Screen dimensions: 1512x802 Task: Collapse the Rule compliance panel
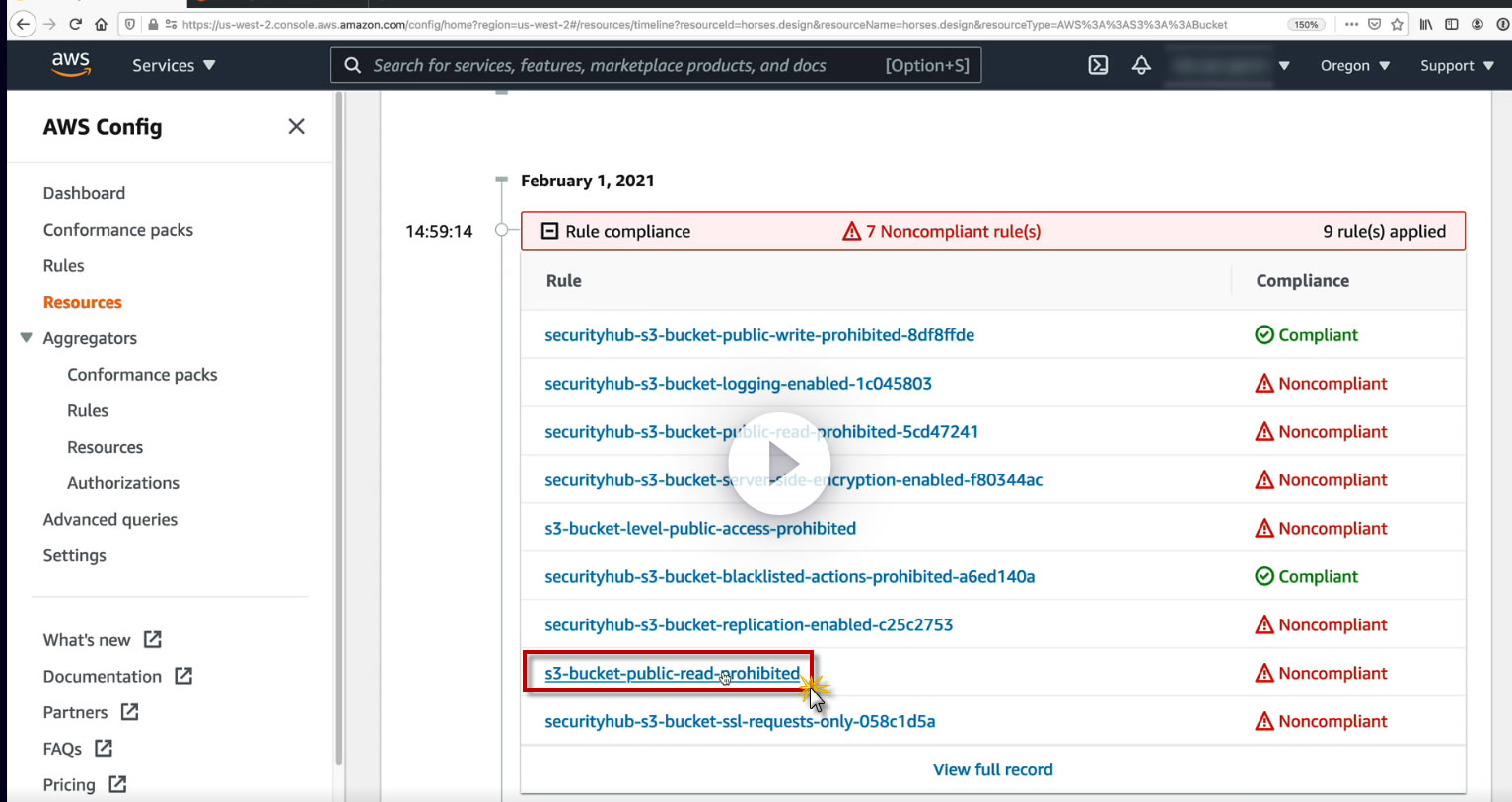[550, 231]
